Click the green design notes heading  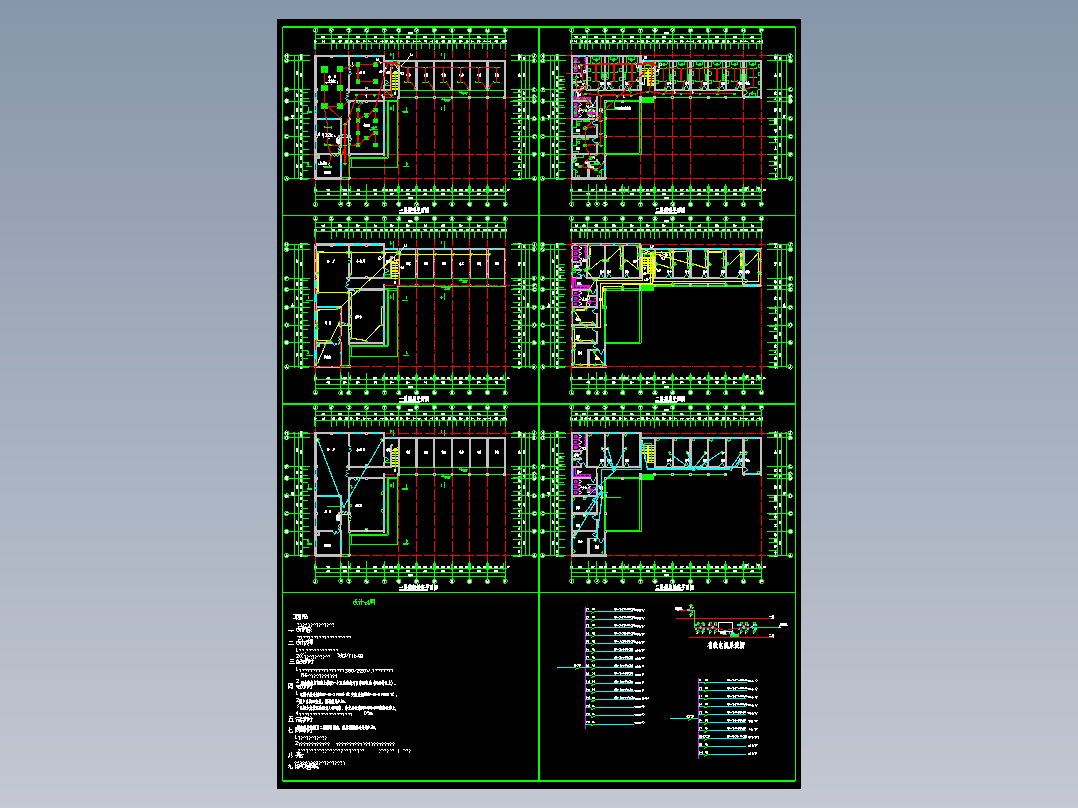point(364,602)
